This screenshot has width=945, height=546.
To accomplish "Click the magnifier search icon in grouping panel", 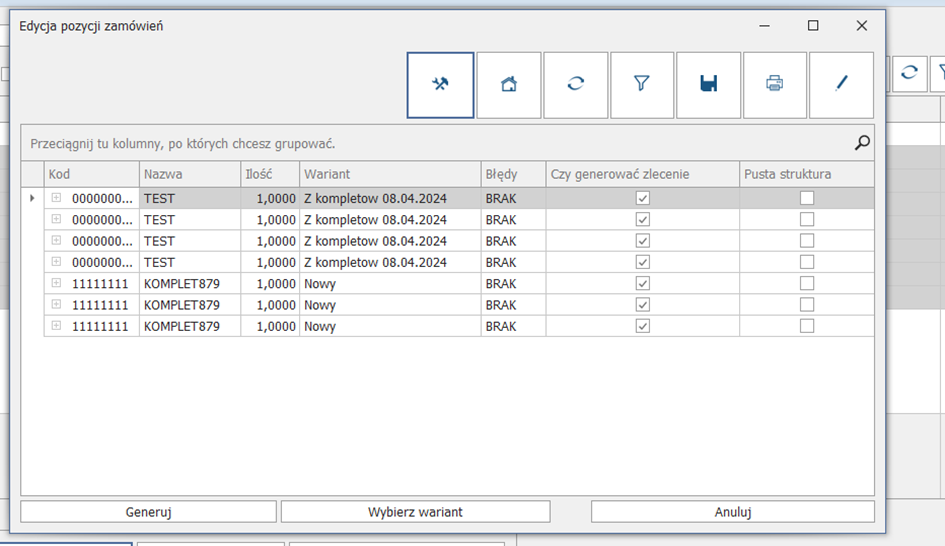I will 862,144.
